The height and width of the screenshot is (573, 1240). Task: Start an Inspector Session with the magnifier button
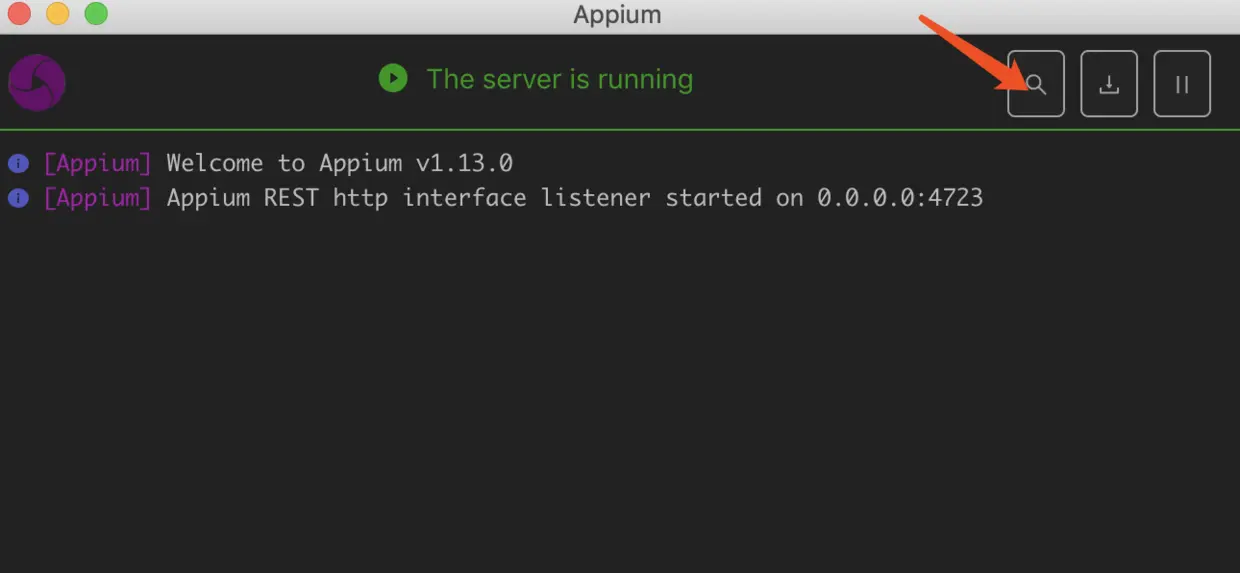click(1036, 84)
